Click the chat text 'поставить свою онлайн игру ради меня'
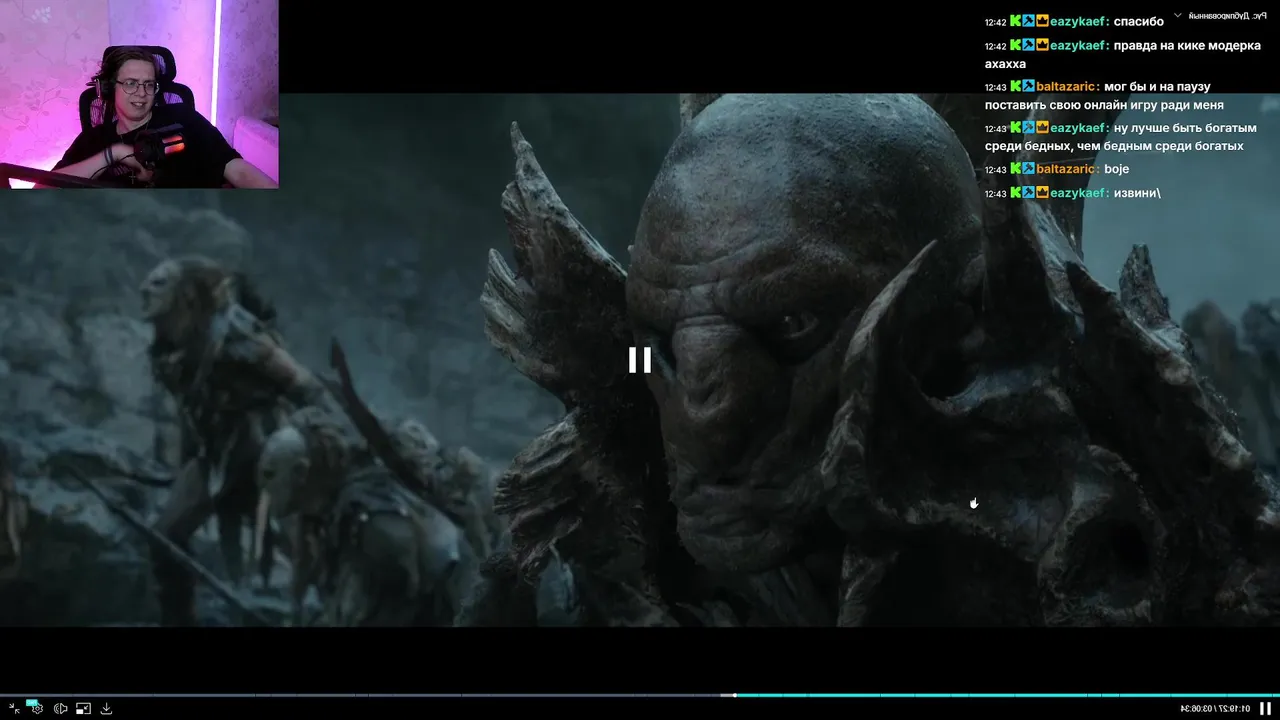The width and height of the screenshot is (1280, 720). coord(1104,105)
